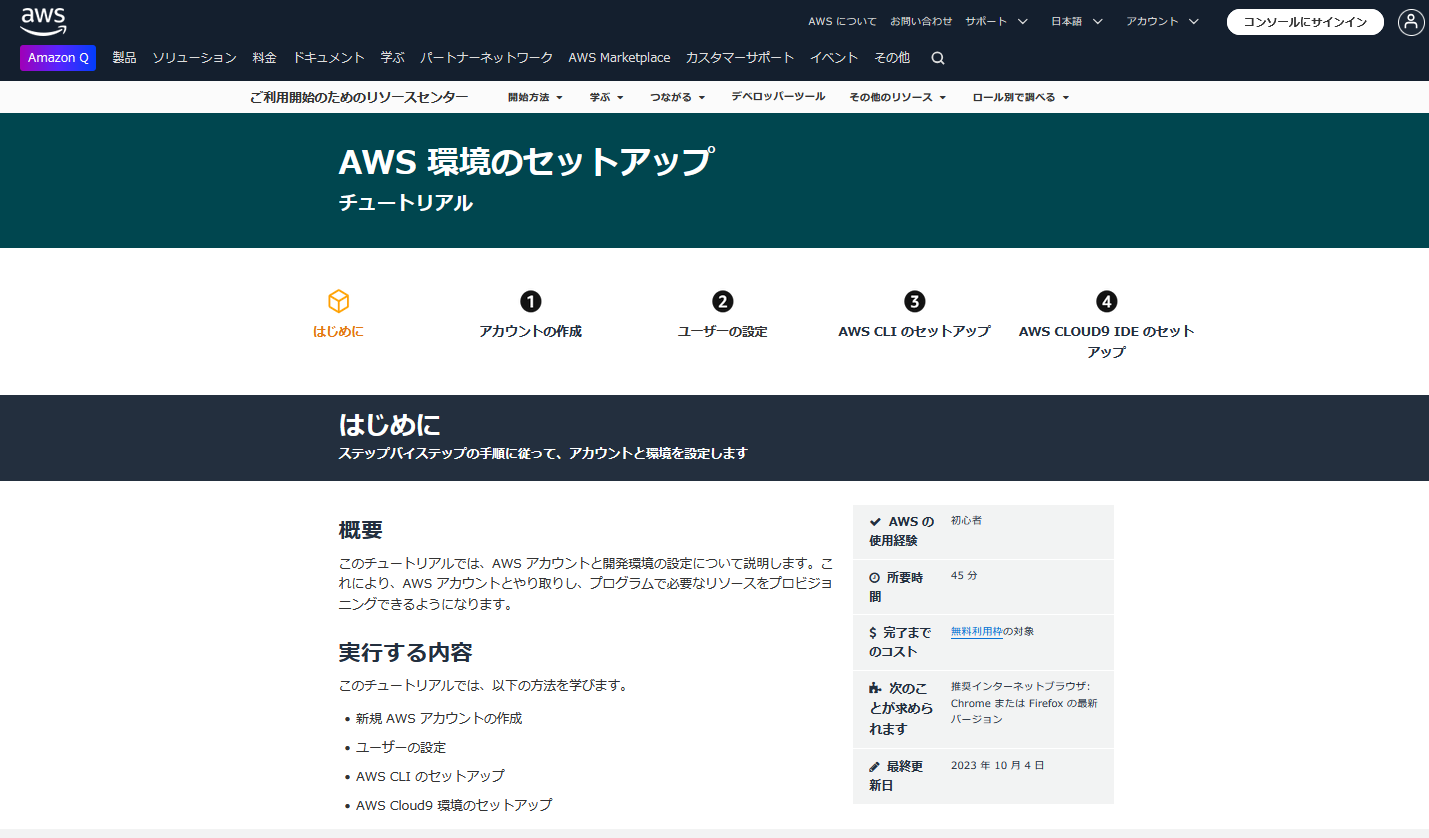Click the Amazon Q button
This screenshot has height=838, width=1429.
click(x=58, y=58)
